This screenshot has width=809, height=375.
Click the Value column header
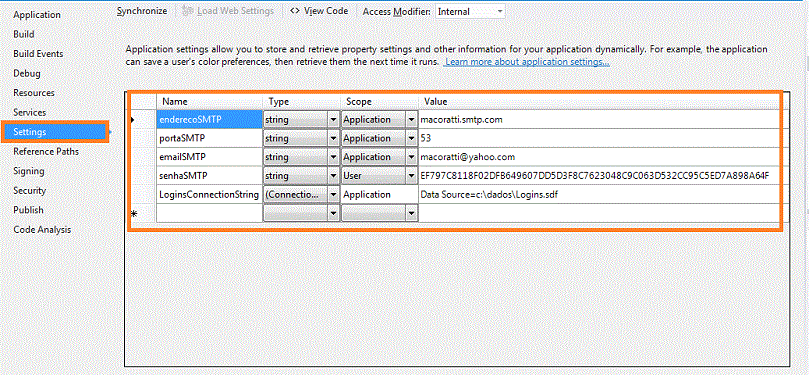(600, 102)
